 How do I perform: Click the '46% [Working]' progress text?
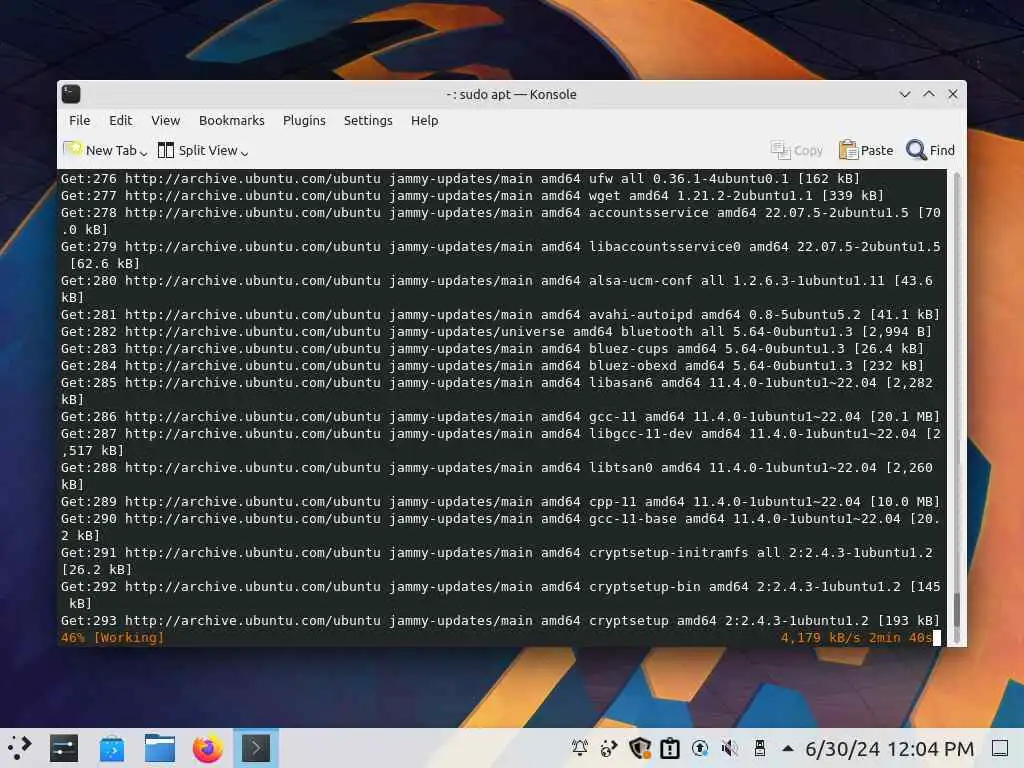click(112, 637)
